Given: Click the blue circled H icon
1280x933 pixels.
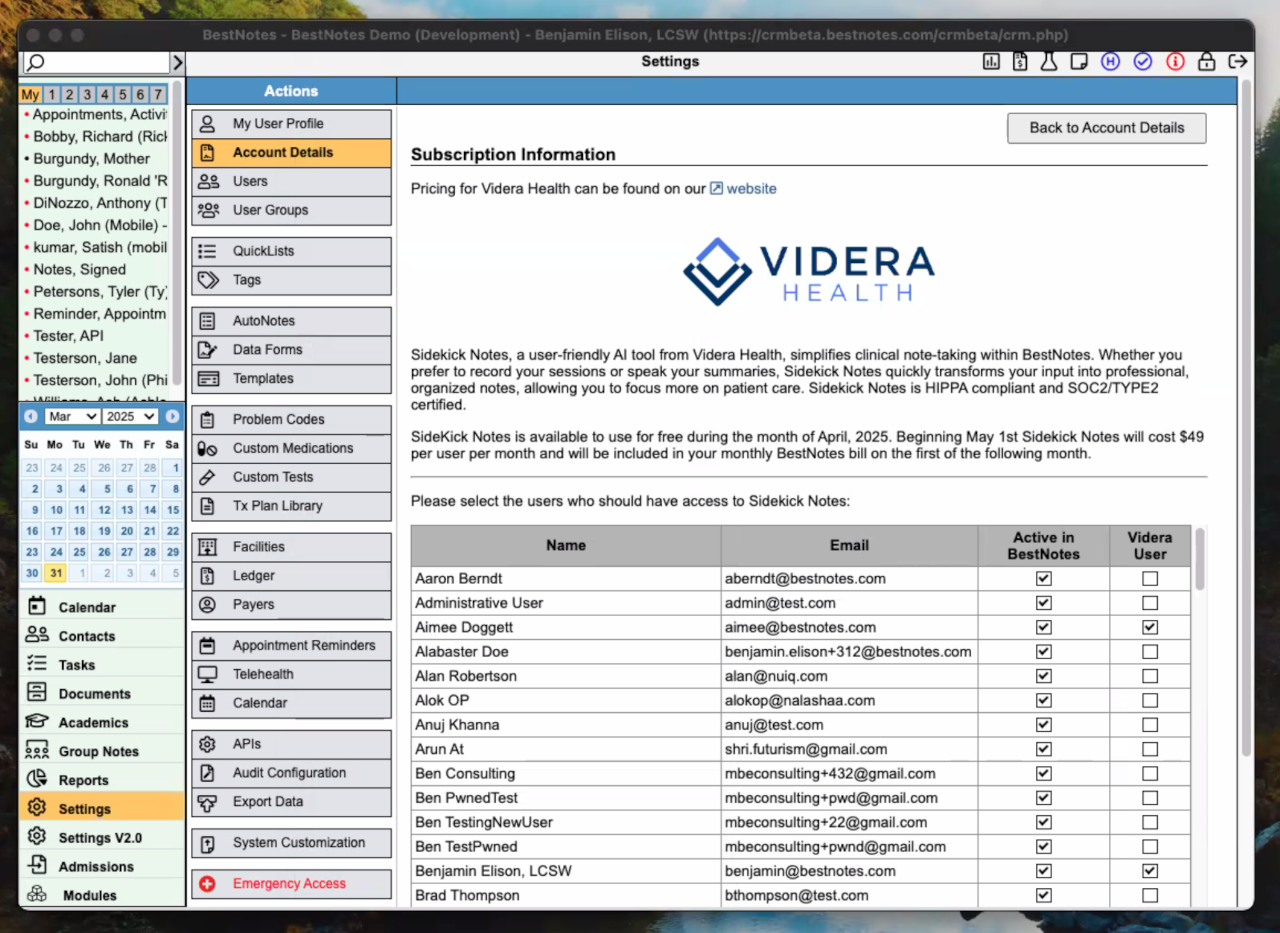Looking at the screenshot, I should point(1110,62).
